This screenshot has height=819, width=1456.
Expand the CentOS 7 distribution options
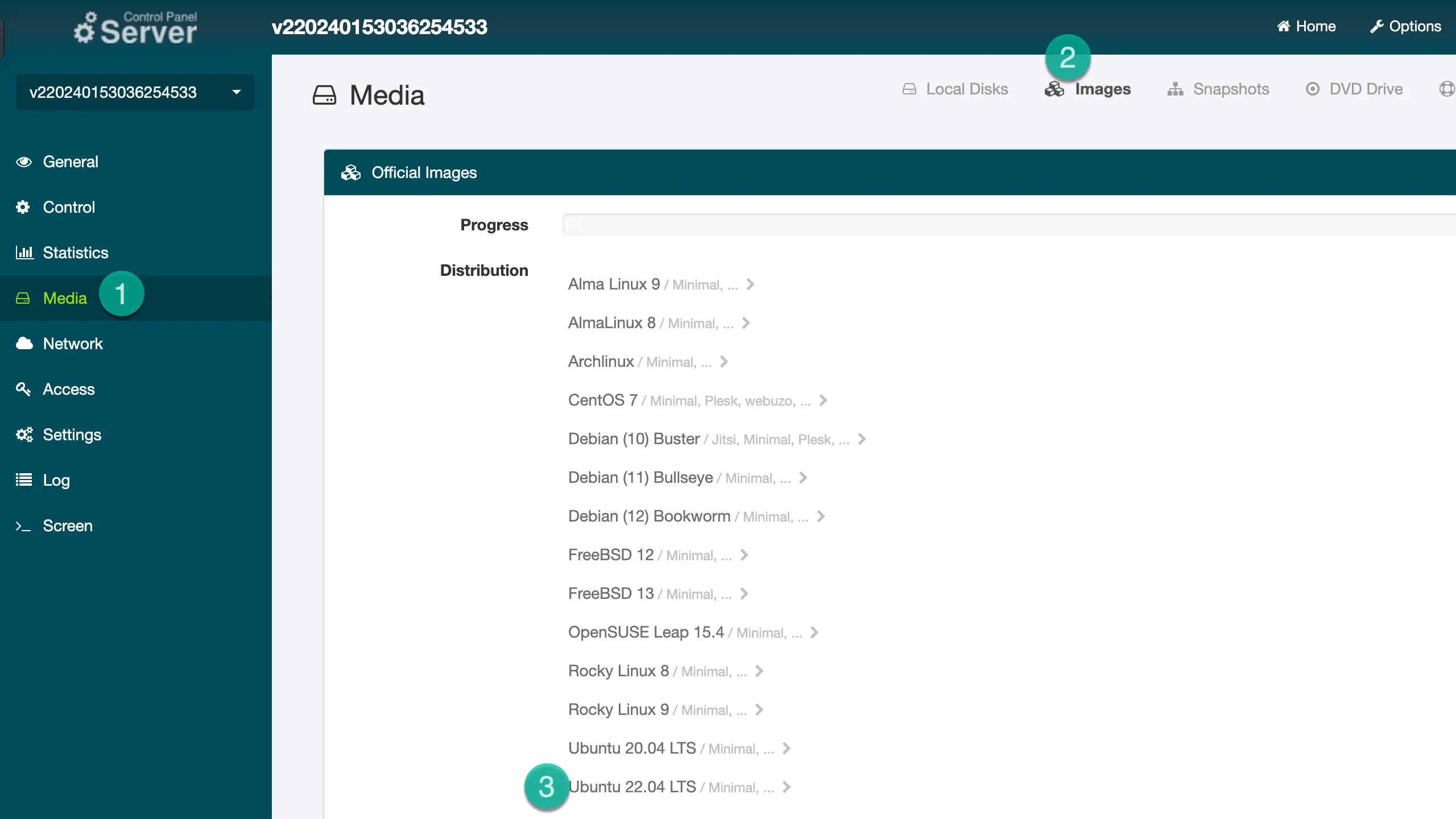[823, 399]
